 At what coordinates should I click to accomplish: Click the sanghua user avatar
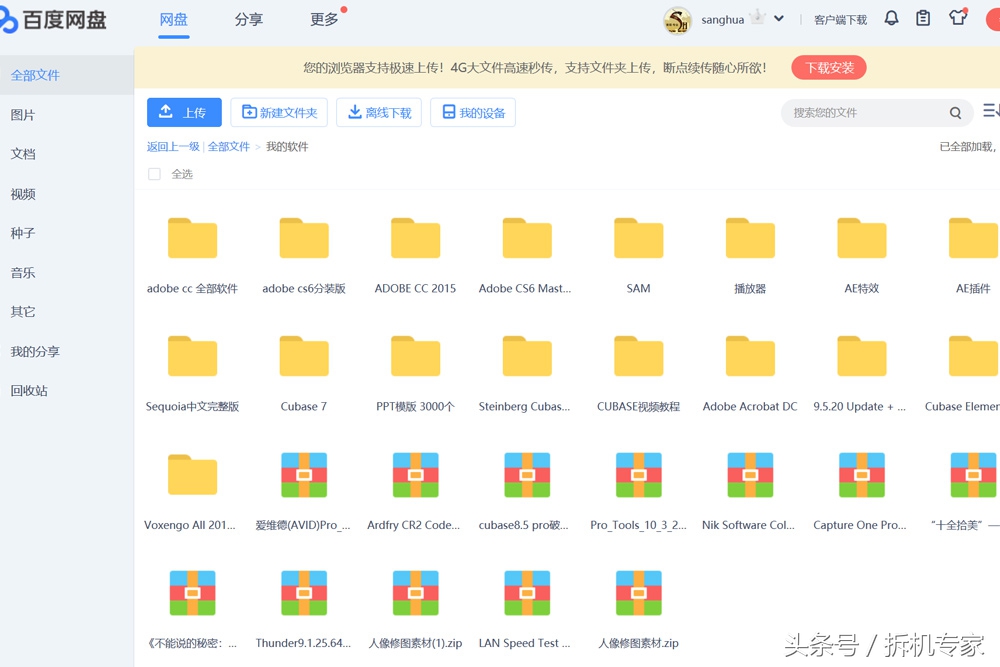[677, 20]
